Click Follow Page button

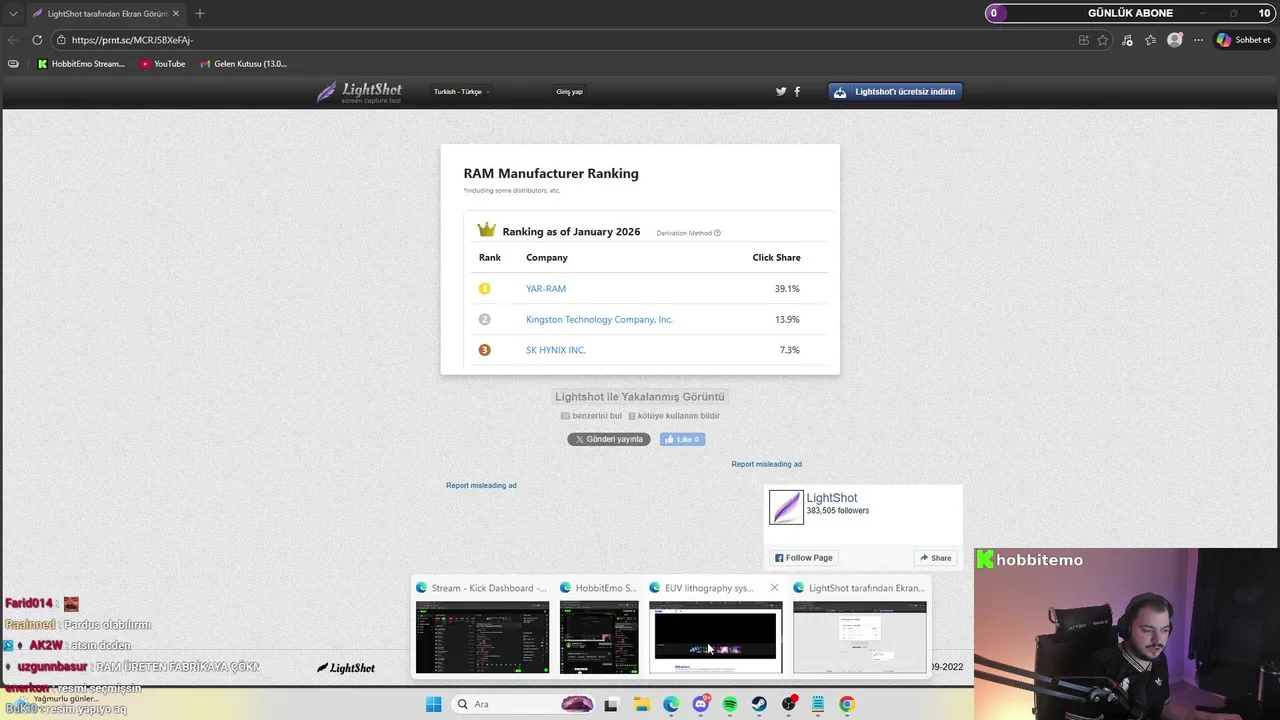[803, 558]
